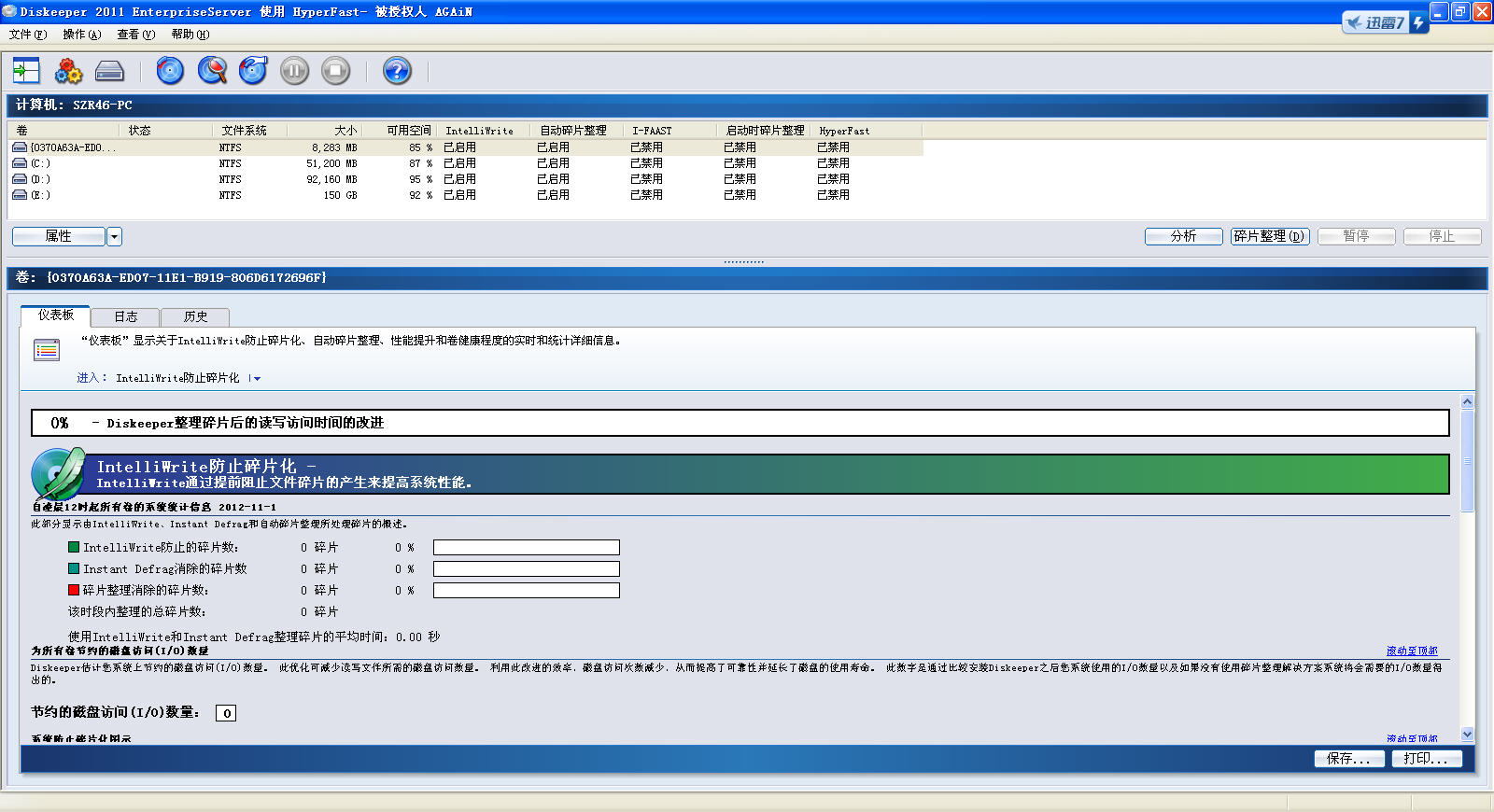Click the 可用空间 column header
Screen dimensions: 1494x812
pos(400,131)
